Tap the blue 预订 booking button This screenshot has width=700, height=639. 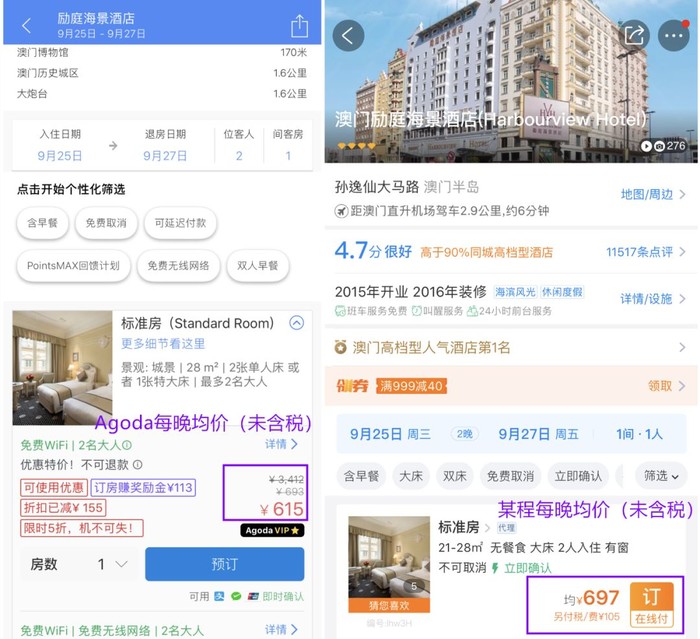[225, 564]
